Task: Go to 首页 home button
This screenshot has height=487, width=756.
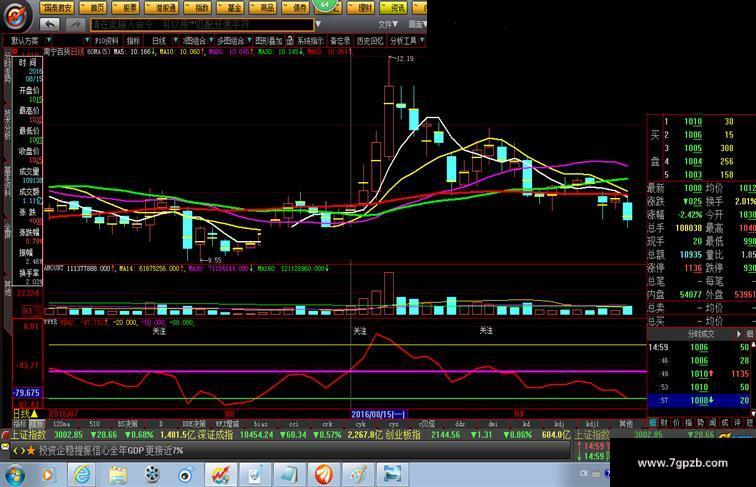Action: pyautogui.click(x=93, y=8)
